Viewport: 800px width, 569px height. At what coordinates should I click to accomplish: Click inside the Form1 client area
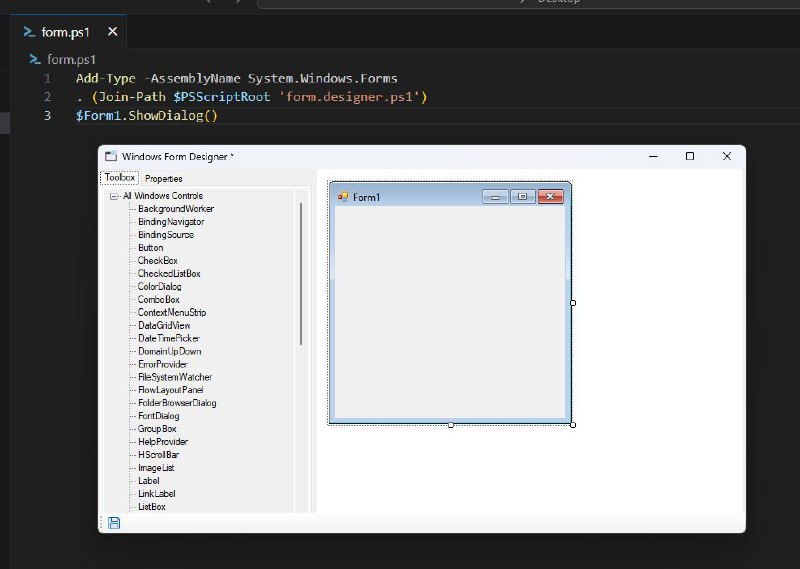click(x=450, y=312)
